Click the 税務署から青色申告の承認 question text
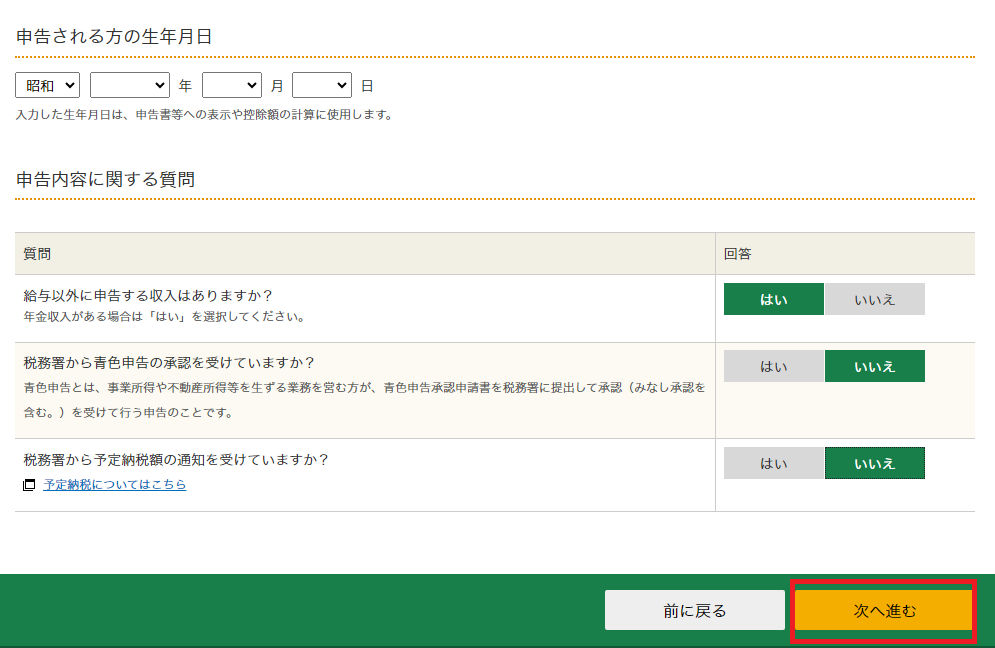Screen dimensions: 995x648 click(175, 362)
